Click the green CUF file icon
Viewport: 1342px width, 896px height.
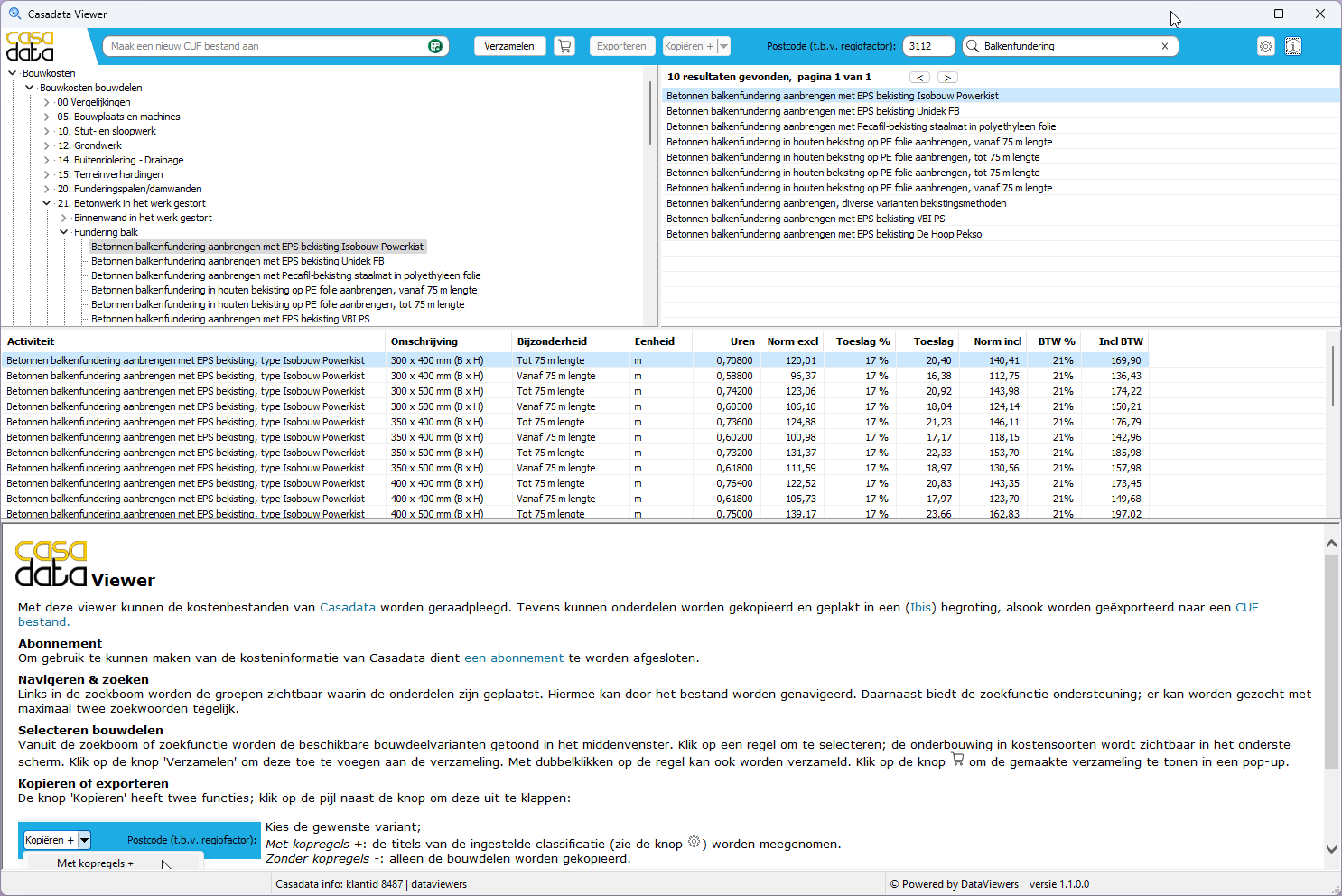(435, 46)
